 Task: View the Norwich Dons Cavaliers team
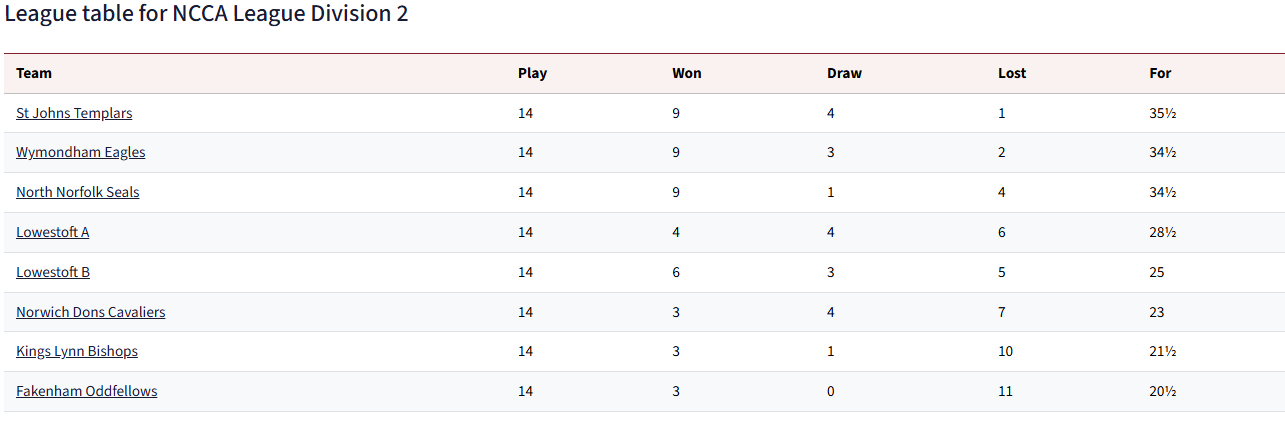91,312
